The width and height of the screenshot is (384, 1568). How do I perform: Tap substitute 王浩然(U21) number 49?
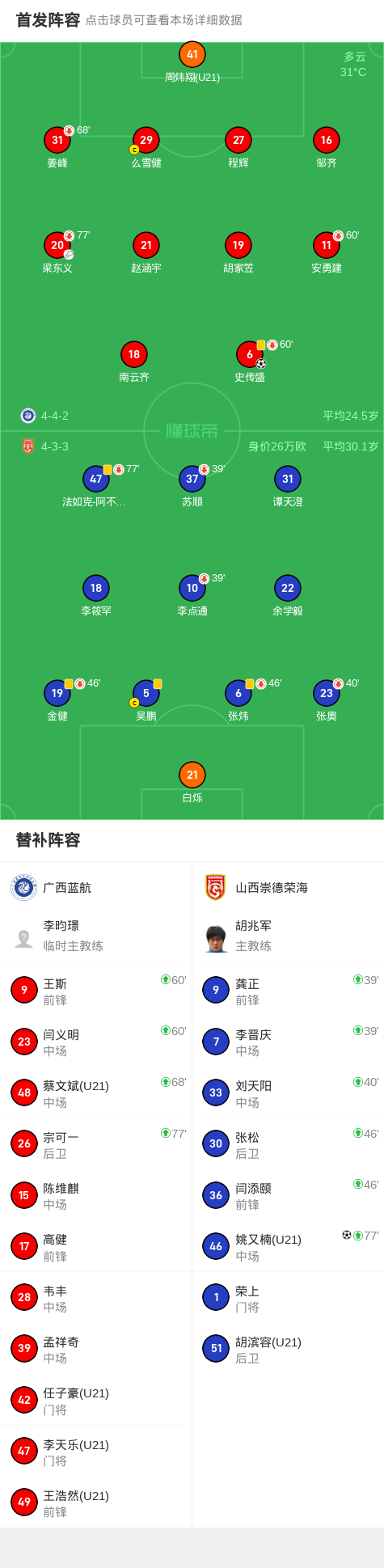pyautogui.click(x=24, y=1502)
